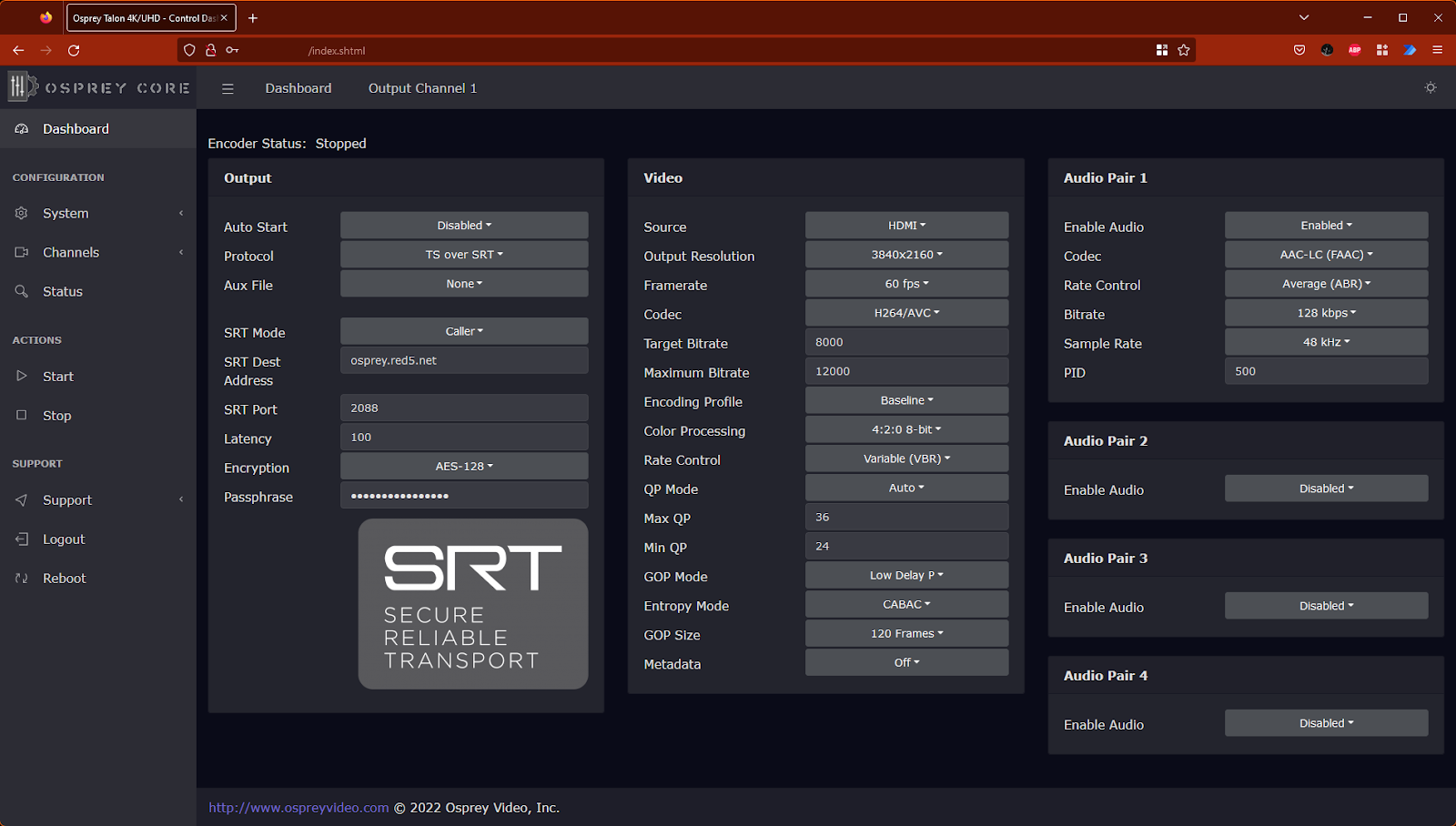Click the System gear icon in sidebar
The height and width of the screenshot is (826, 1456).
pos(22,213)
